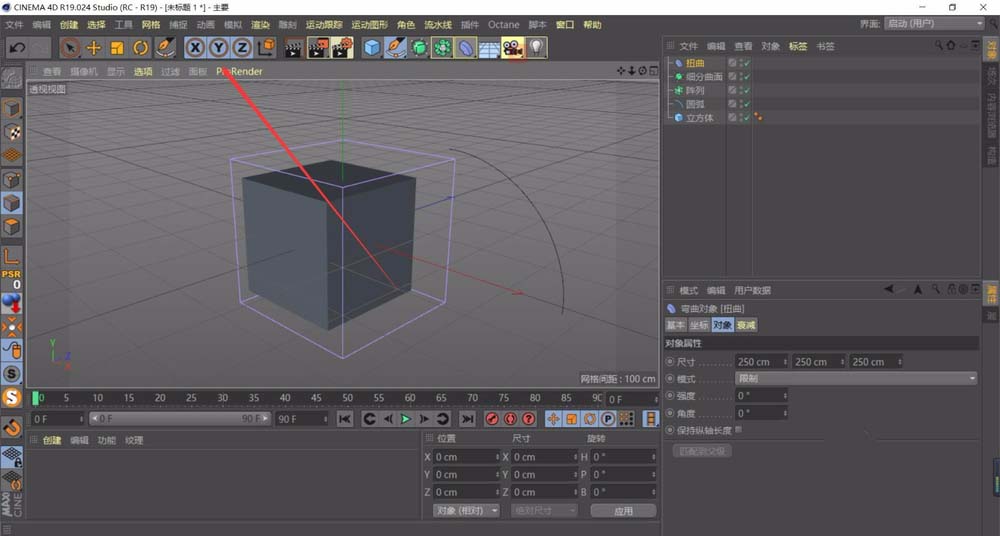The height and width of the screenshot is (536, 1000).
Task: Switch the coordinate system icon
Action: (x=266, y=47)
